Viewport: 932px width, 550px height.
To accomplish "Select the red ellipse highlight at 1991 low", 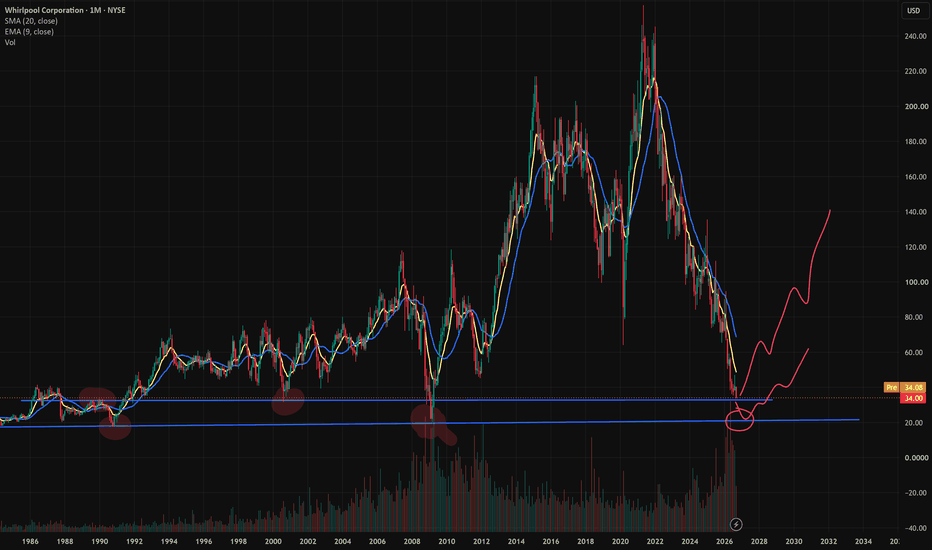I will click(x=115, y=427).
